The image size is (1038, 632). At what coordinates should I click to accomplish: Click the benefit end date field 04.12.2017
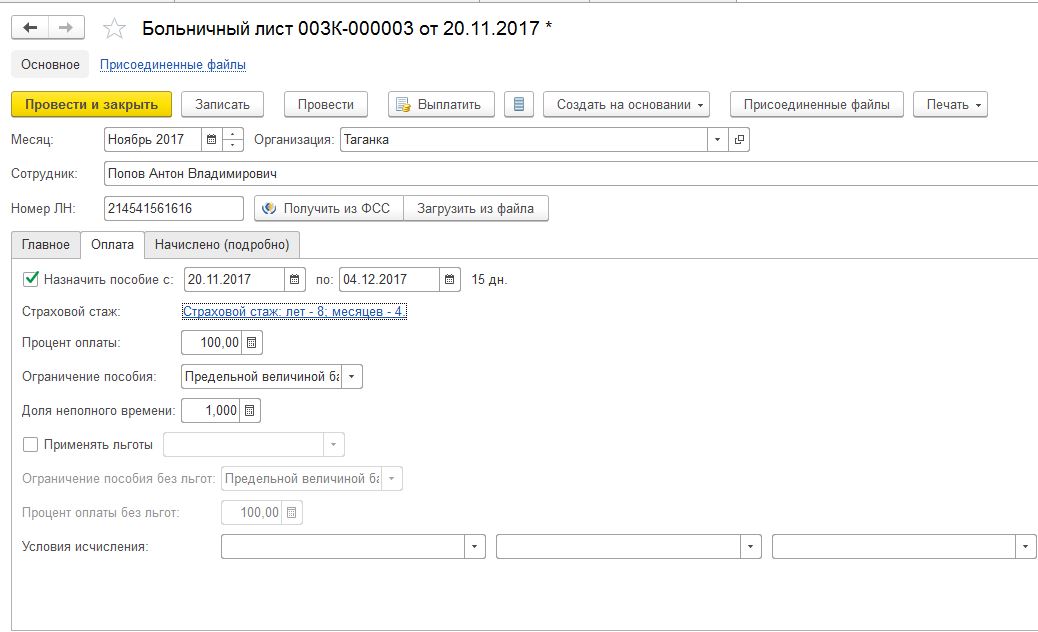(x=389, y=279)
